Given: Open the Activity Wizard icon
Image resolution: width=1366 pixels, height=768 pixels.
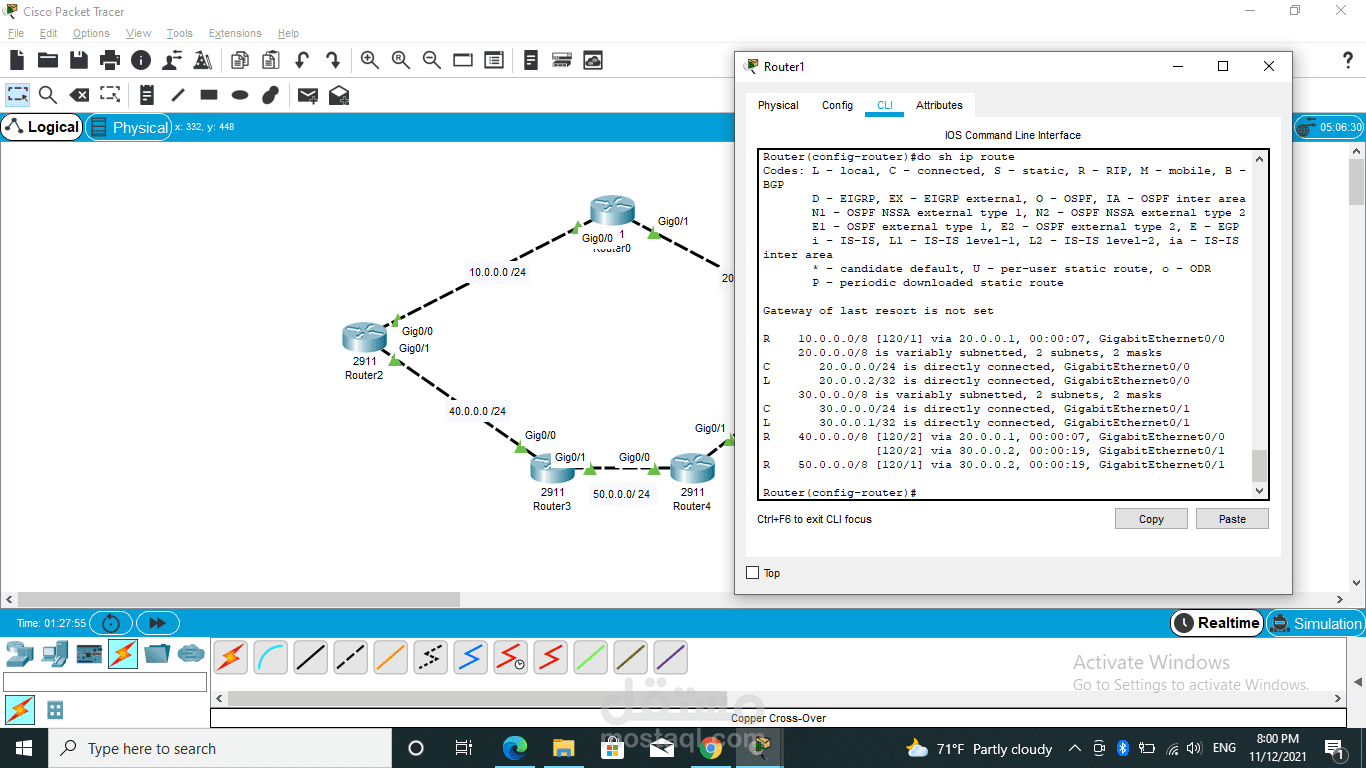Looking at the screenshot, I should [x=203, y=60].
